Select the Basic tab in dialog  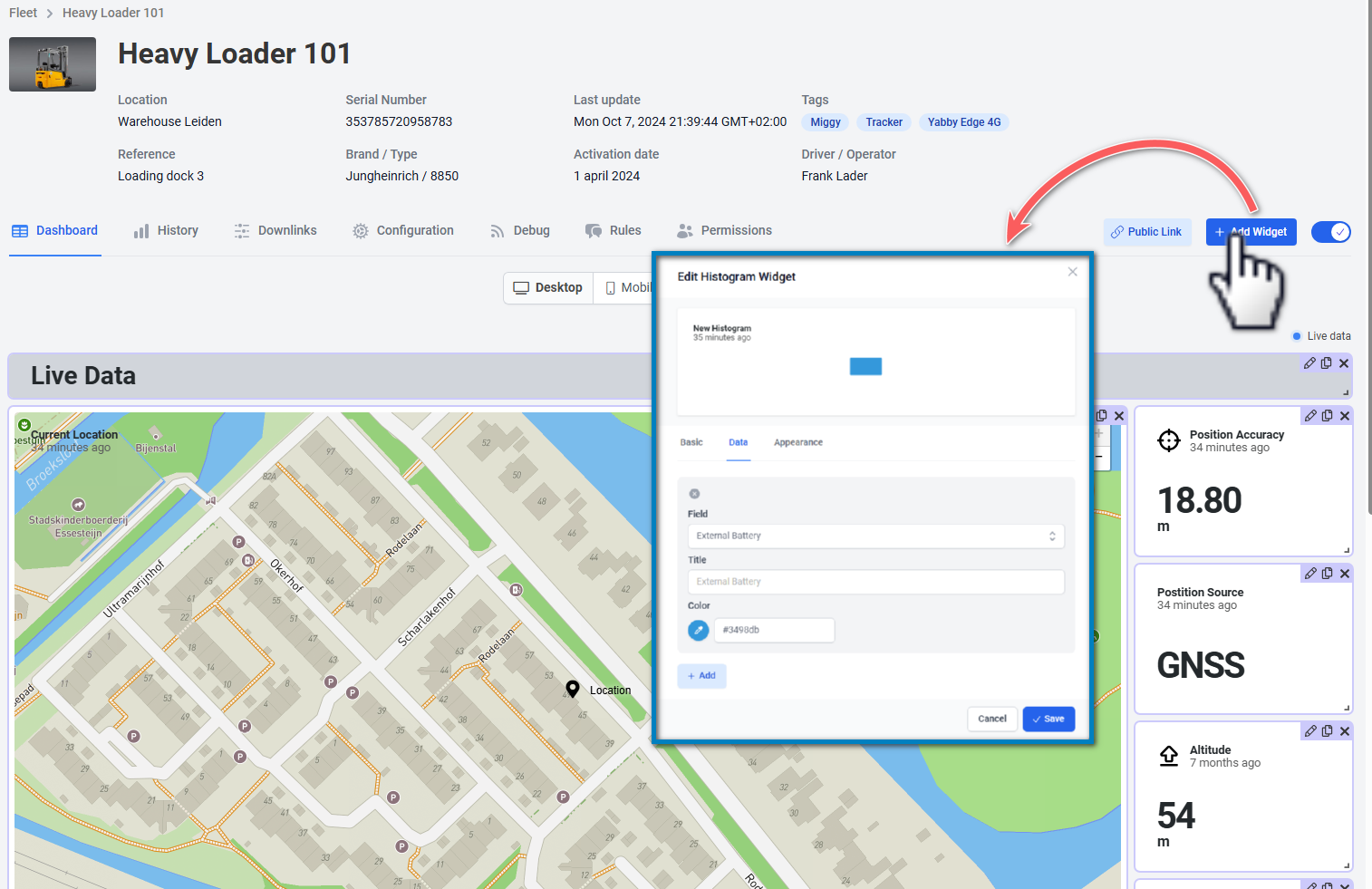(x=691, y=442)
